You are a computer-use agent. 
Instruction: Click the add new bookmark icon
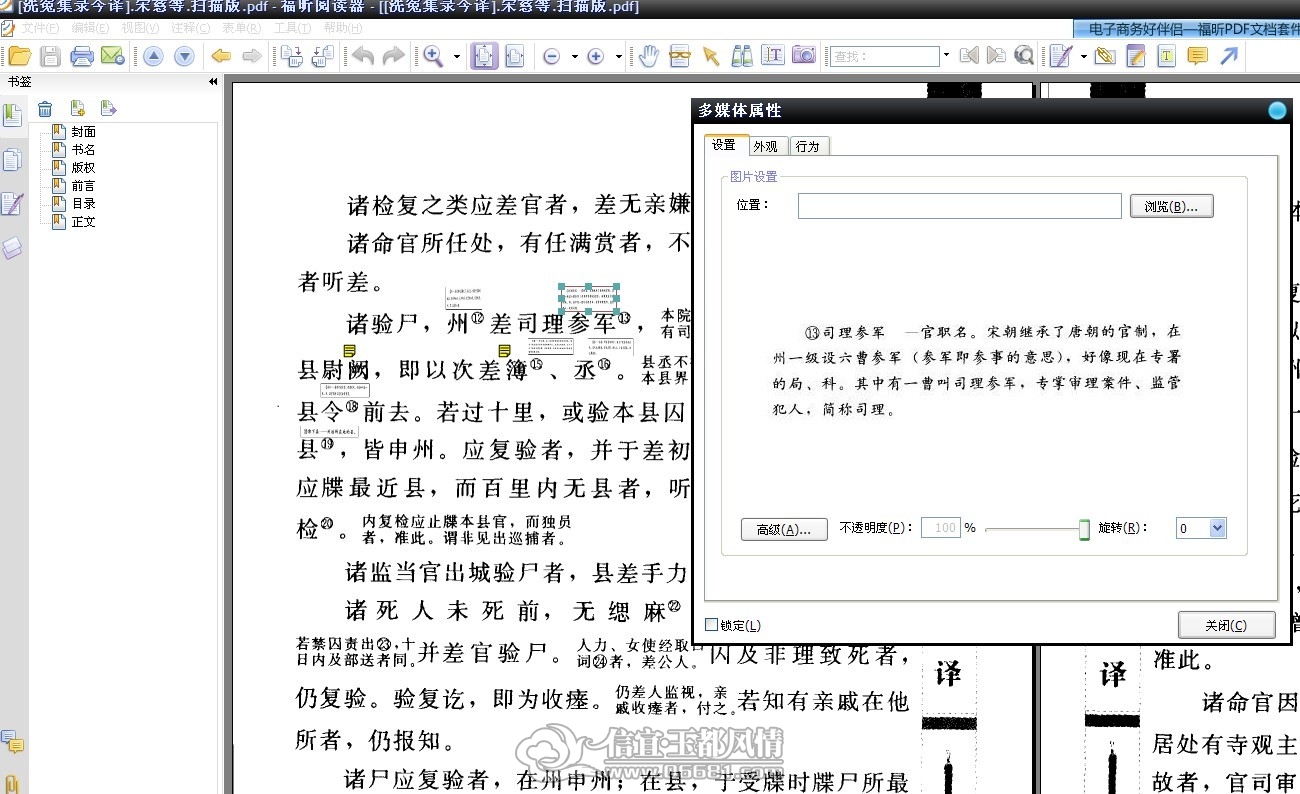(x=78, y=109)
